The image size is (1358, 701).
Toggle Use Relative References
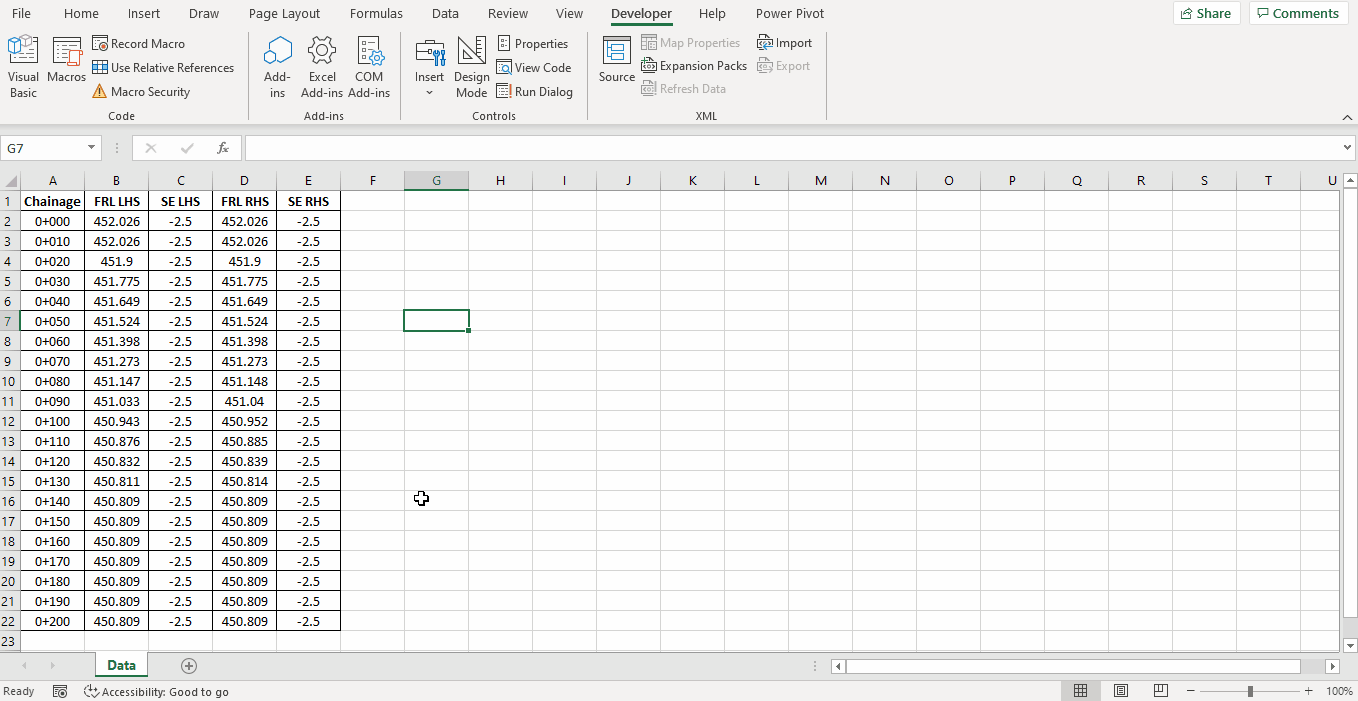point(163,68)
